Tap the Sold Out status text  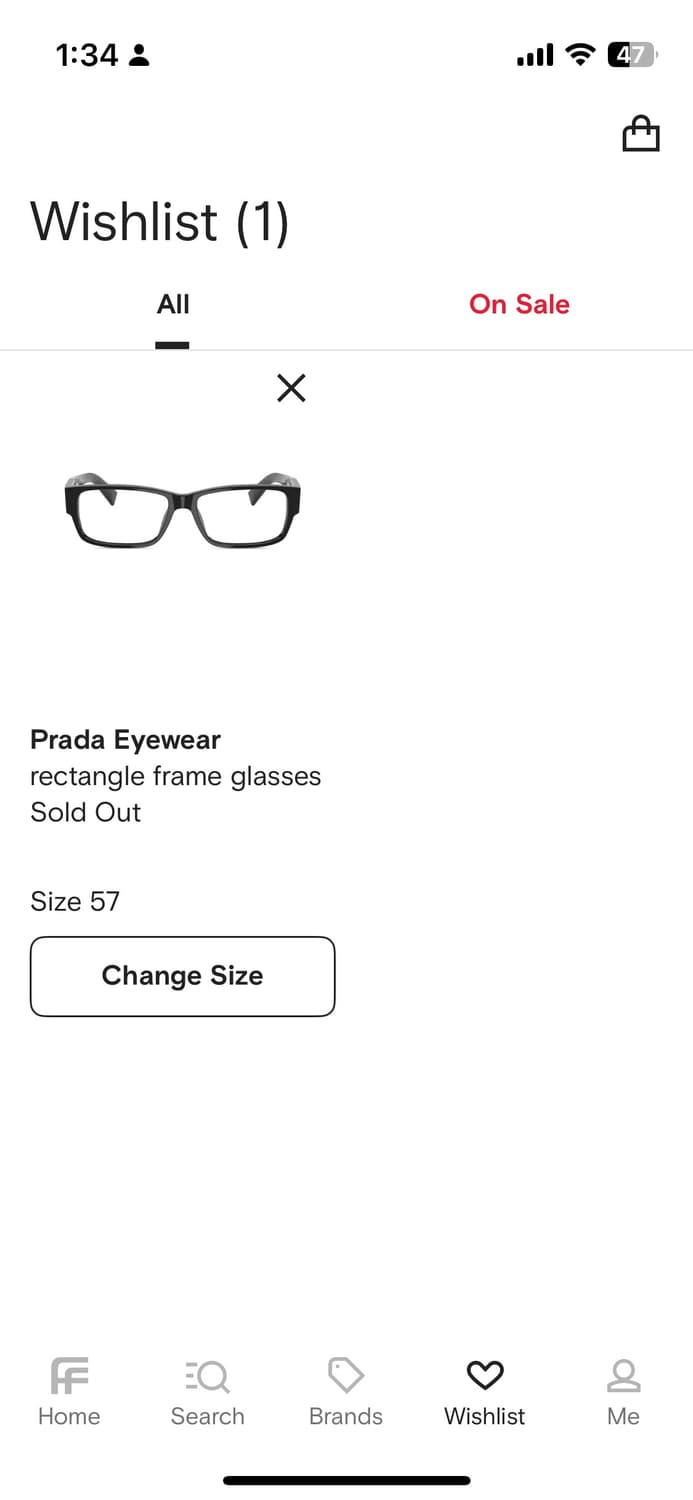coord(86,812)
